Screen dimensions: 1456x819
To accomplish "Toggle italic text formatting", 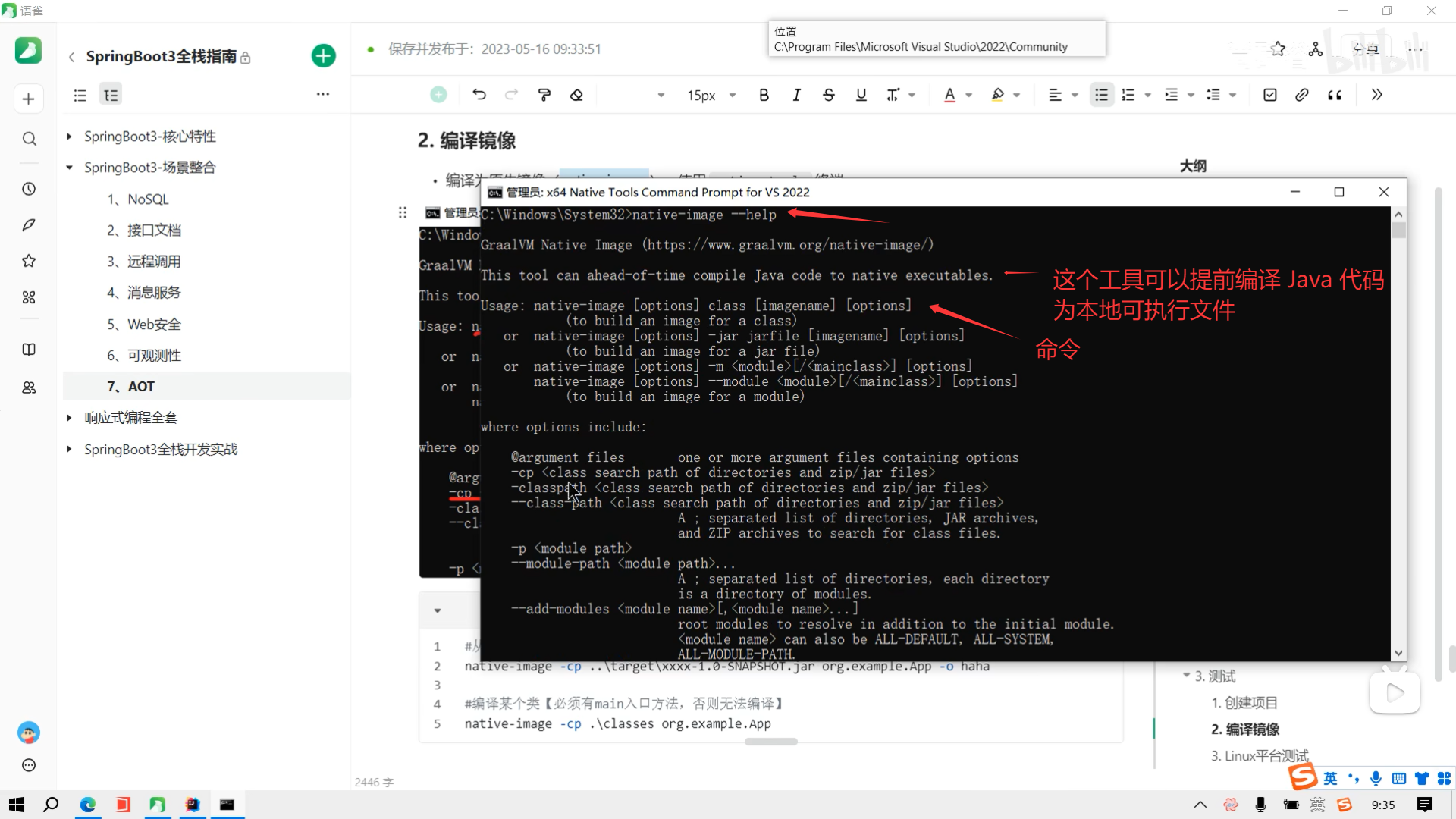I will tap(796, 95).
